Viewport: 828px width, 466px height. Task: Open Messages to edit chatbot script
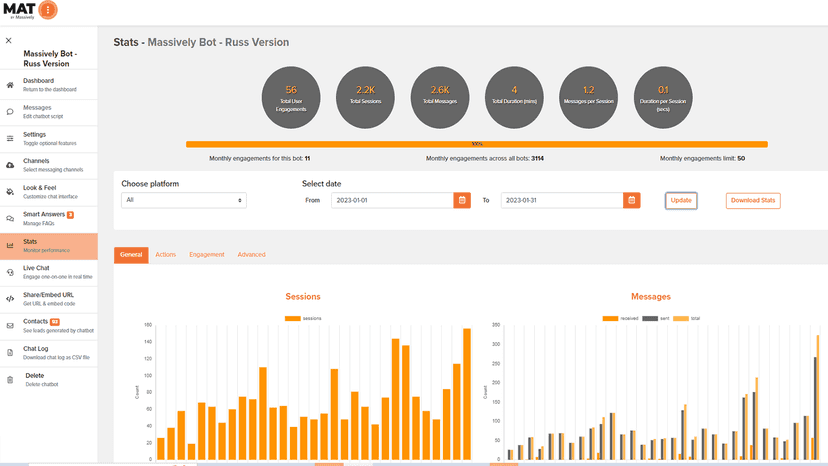[x=49, y=111]
